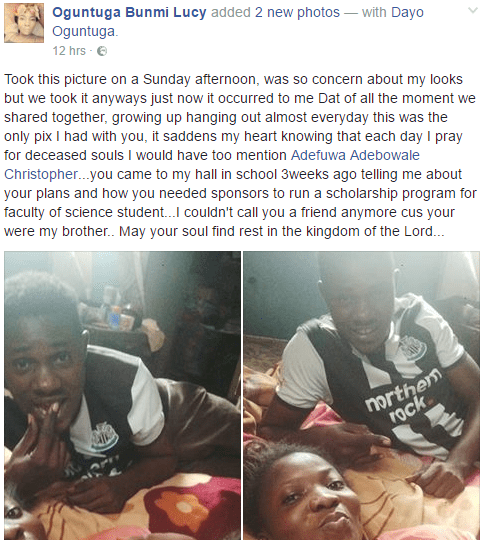This screenshot has height=540, width=482.
Task: Click the Christopher tagged name link
Action: 41,174
